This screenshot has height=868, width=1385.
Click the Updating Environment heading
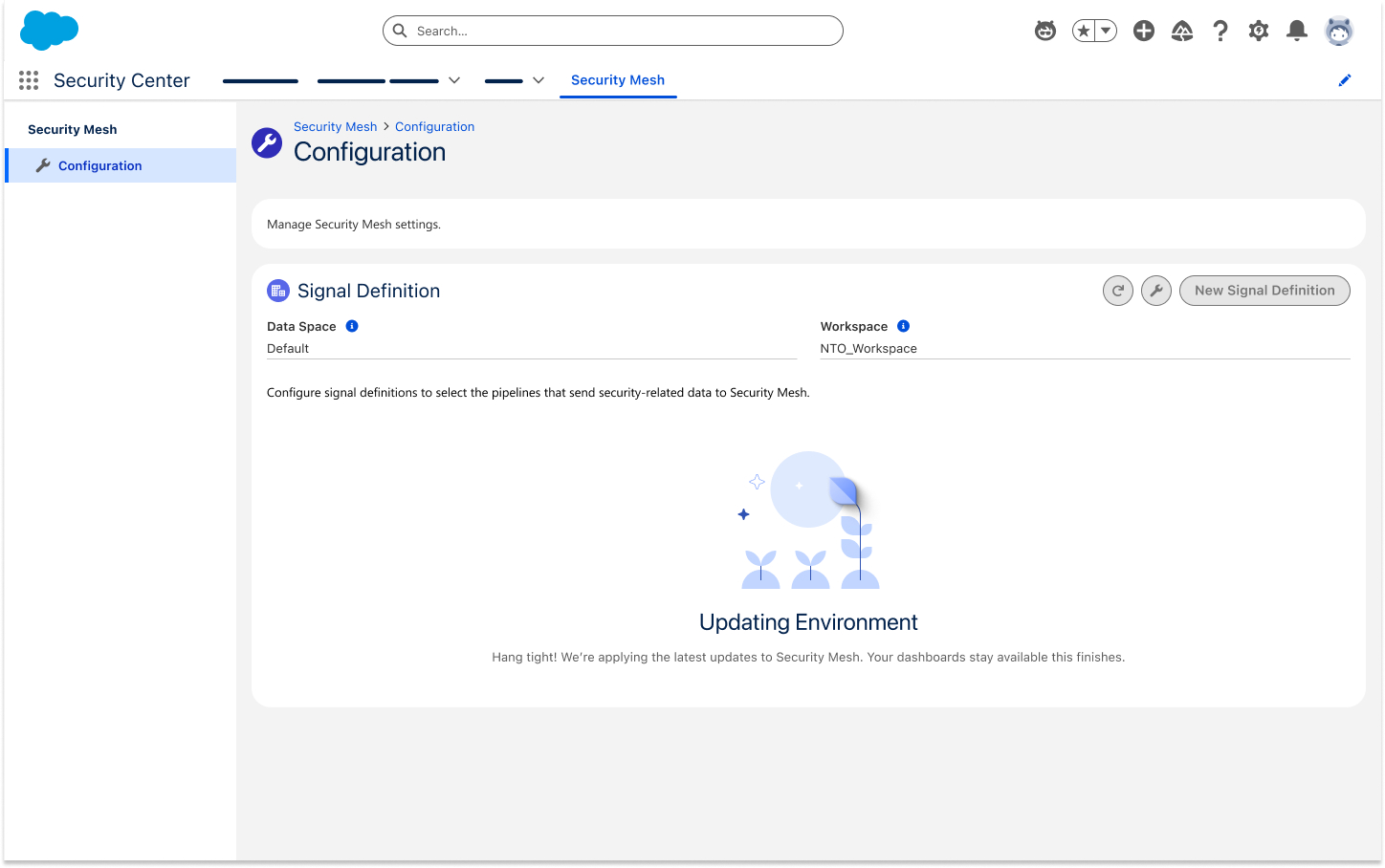point(808,622)
